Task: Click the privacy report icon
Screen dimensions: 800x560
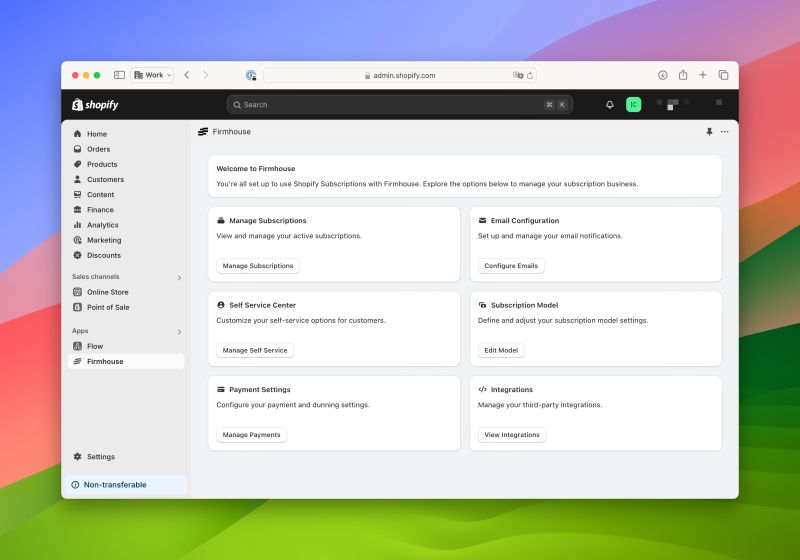Action: point(251,75)
